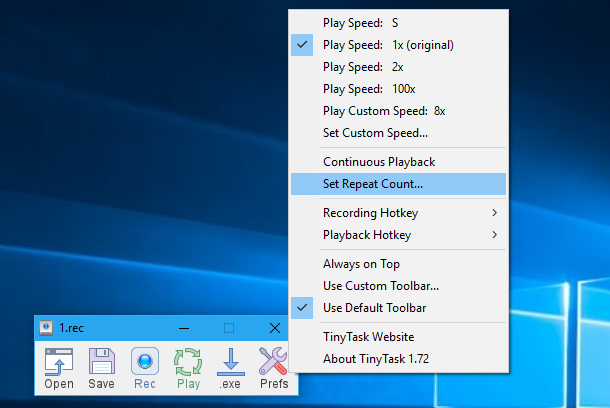Choose Use Custom Toolbar... option
This screenshot has height=408, width=610.
click(398, 286)
